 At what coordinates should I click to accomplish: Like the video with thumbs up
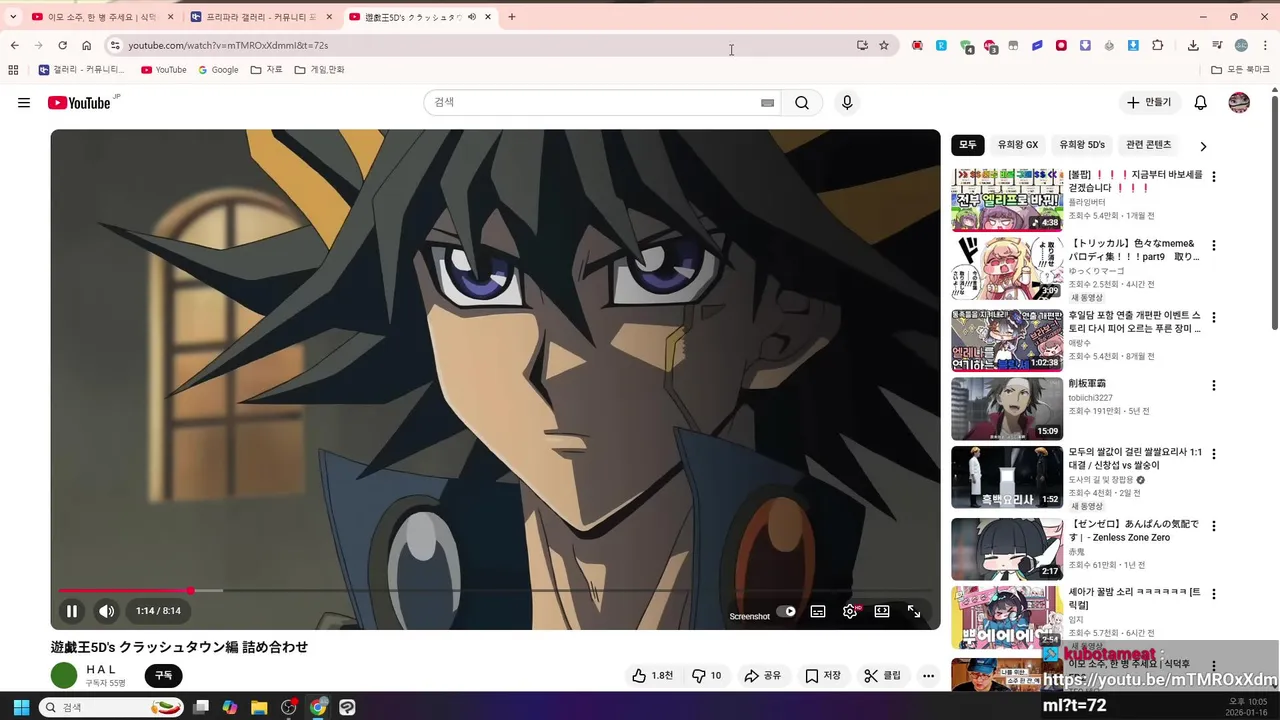click(x=652, y=676)
